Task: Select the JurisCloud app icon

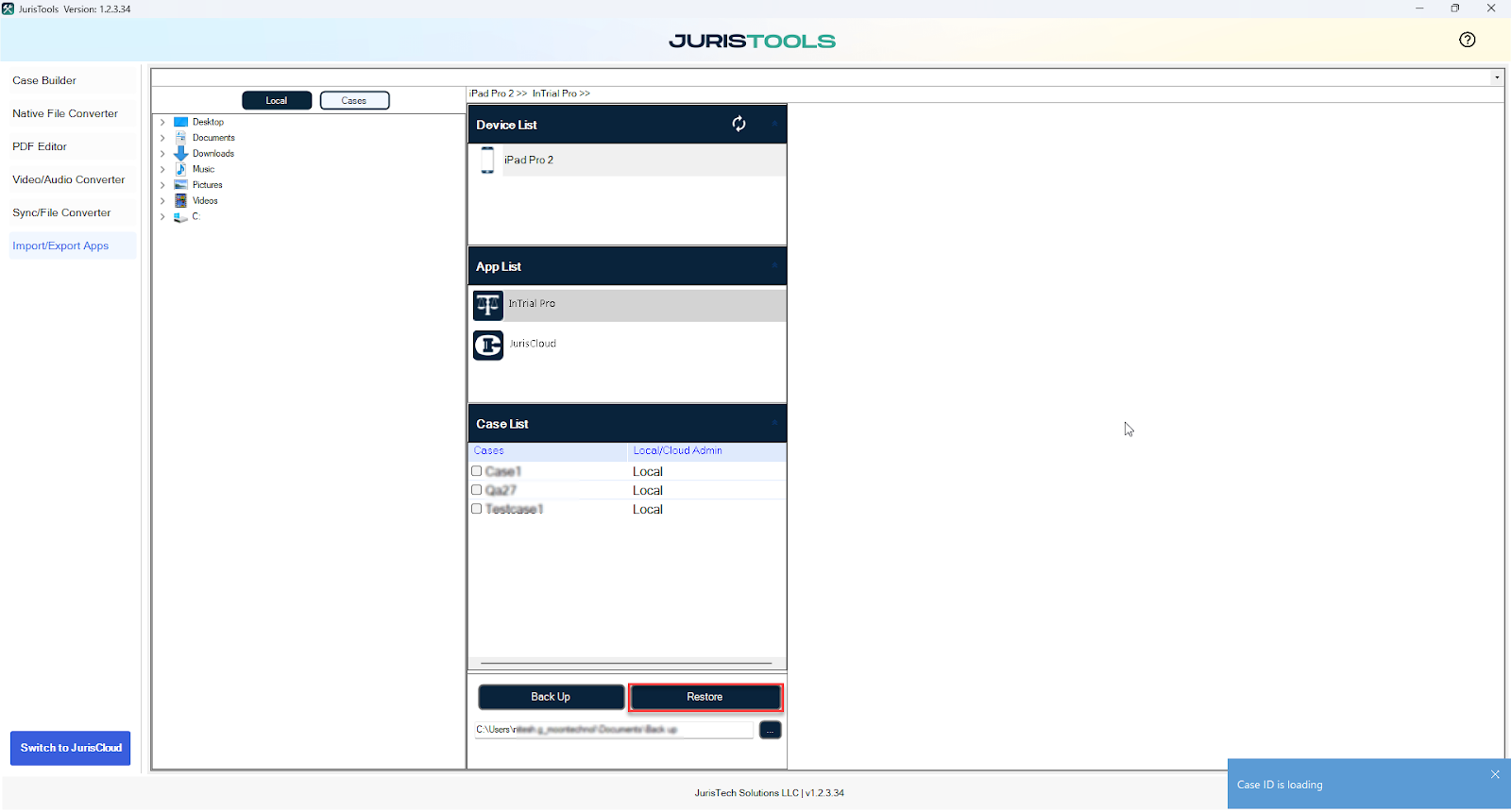Action: pyautogui.click(x=488, y=346)
